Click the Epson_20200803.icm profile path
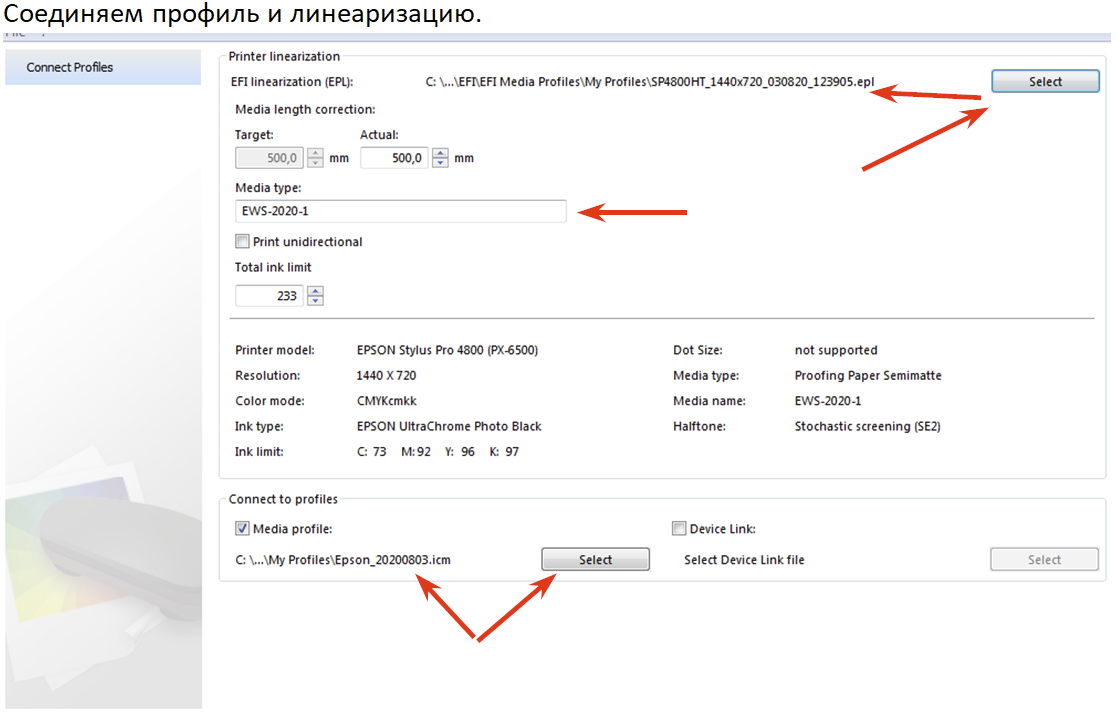The height and width of the screenshot is (713, 1117). coord(343,560)
